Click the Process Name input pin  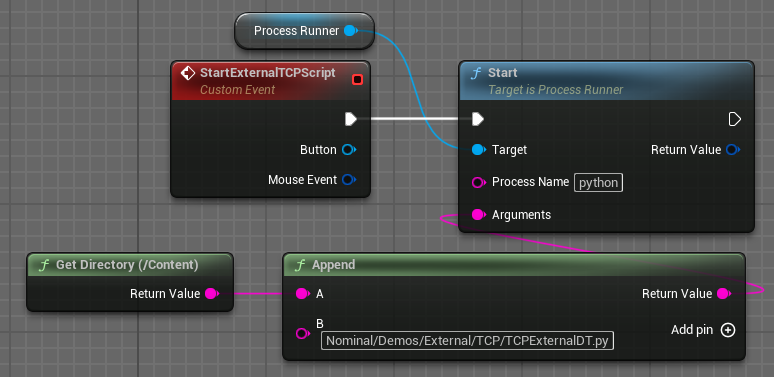tap(478, 183)
